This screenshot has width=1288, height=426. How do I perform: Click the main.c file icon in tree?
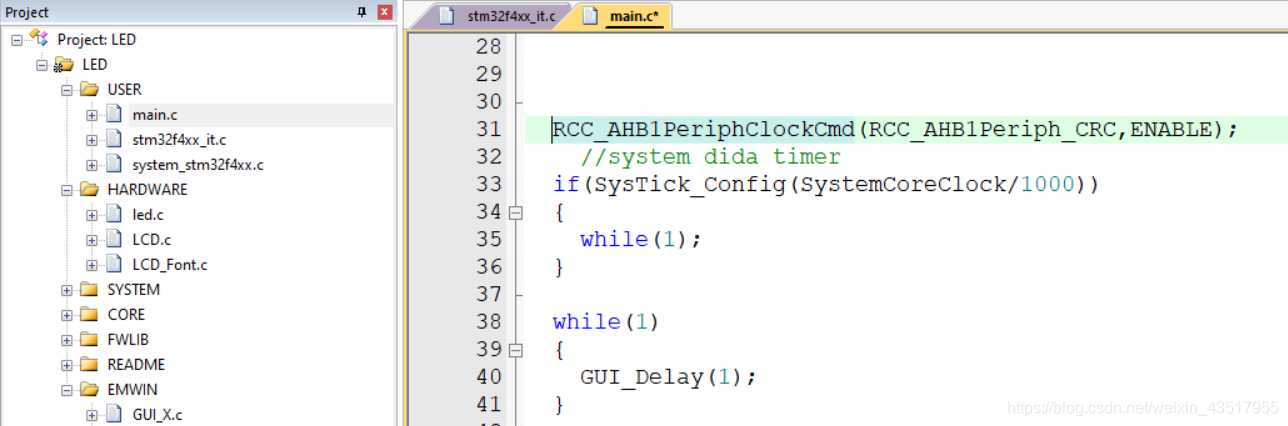click(113, 114)
